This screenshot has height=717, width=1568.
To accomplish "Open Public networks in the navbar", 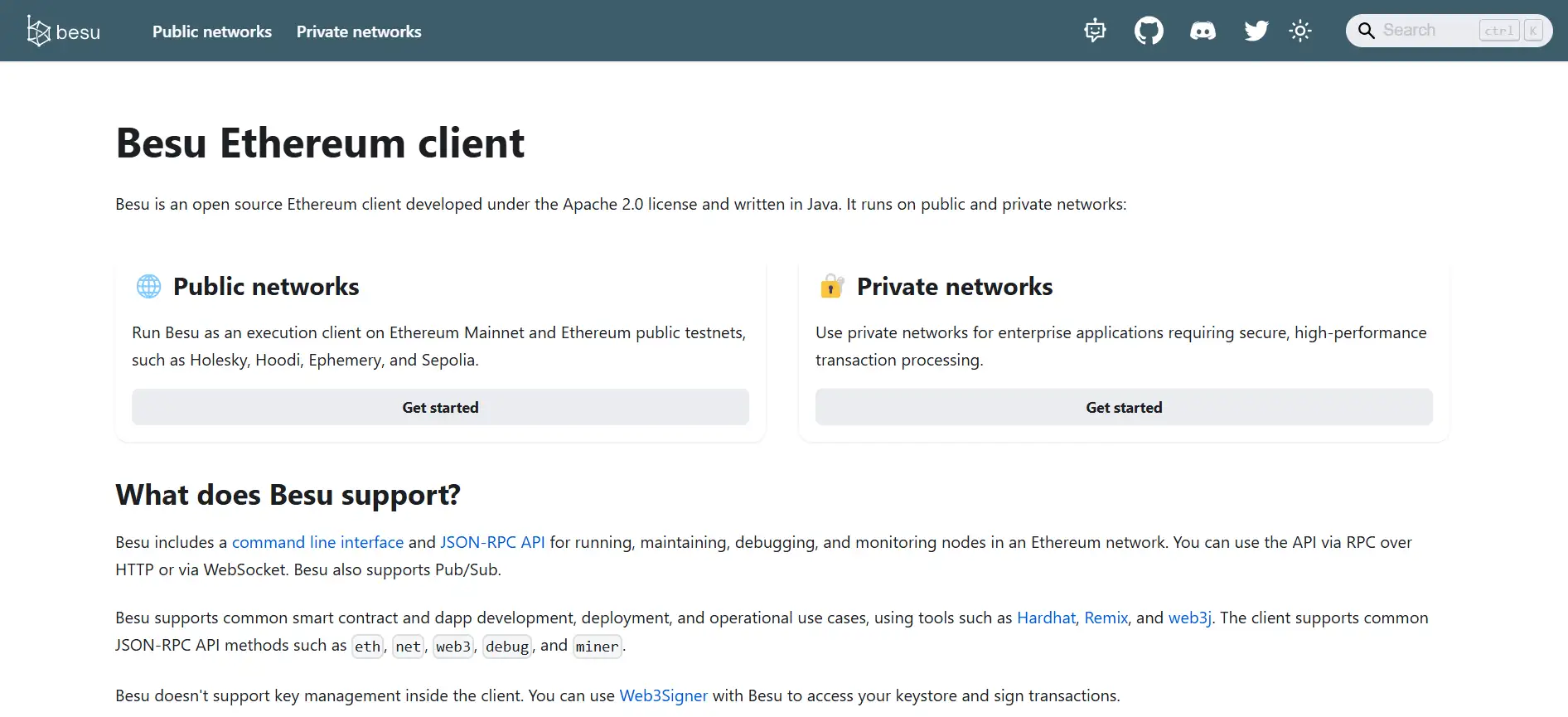I will (212, 31).
